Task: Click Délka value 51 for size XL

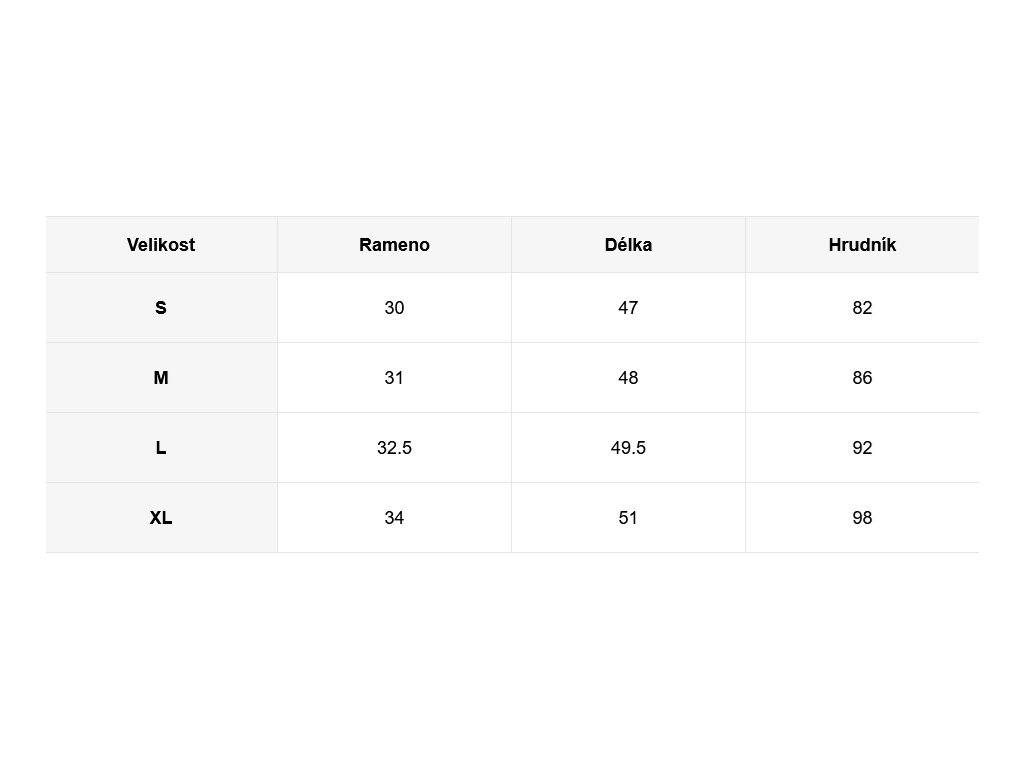Action: coord(628,518)
